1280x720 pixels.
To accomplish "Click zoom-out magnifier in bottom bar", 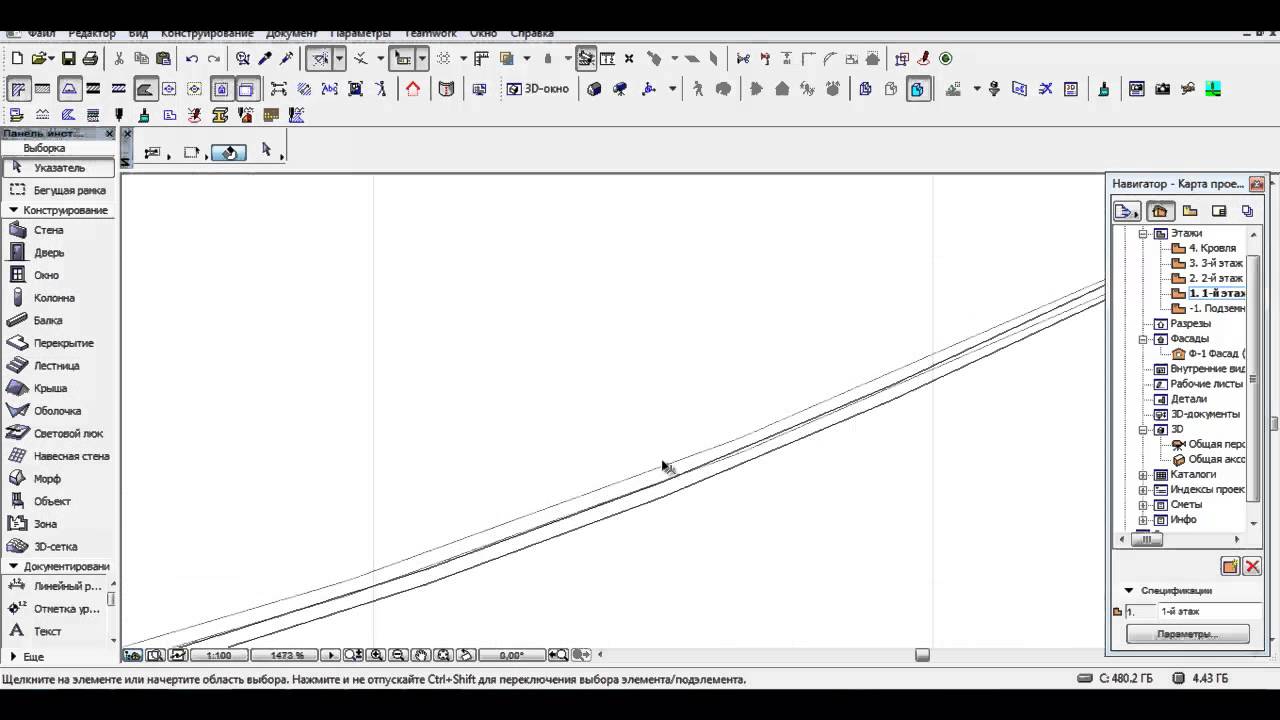I will (398, 655).
